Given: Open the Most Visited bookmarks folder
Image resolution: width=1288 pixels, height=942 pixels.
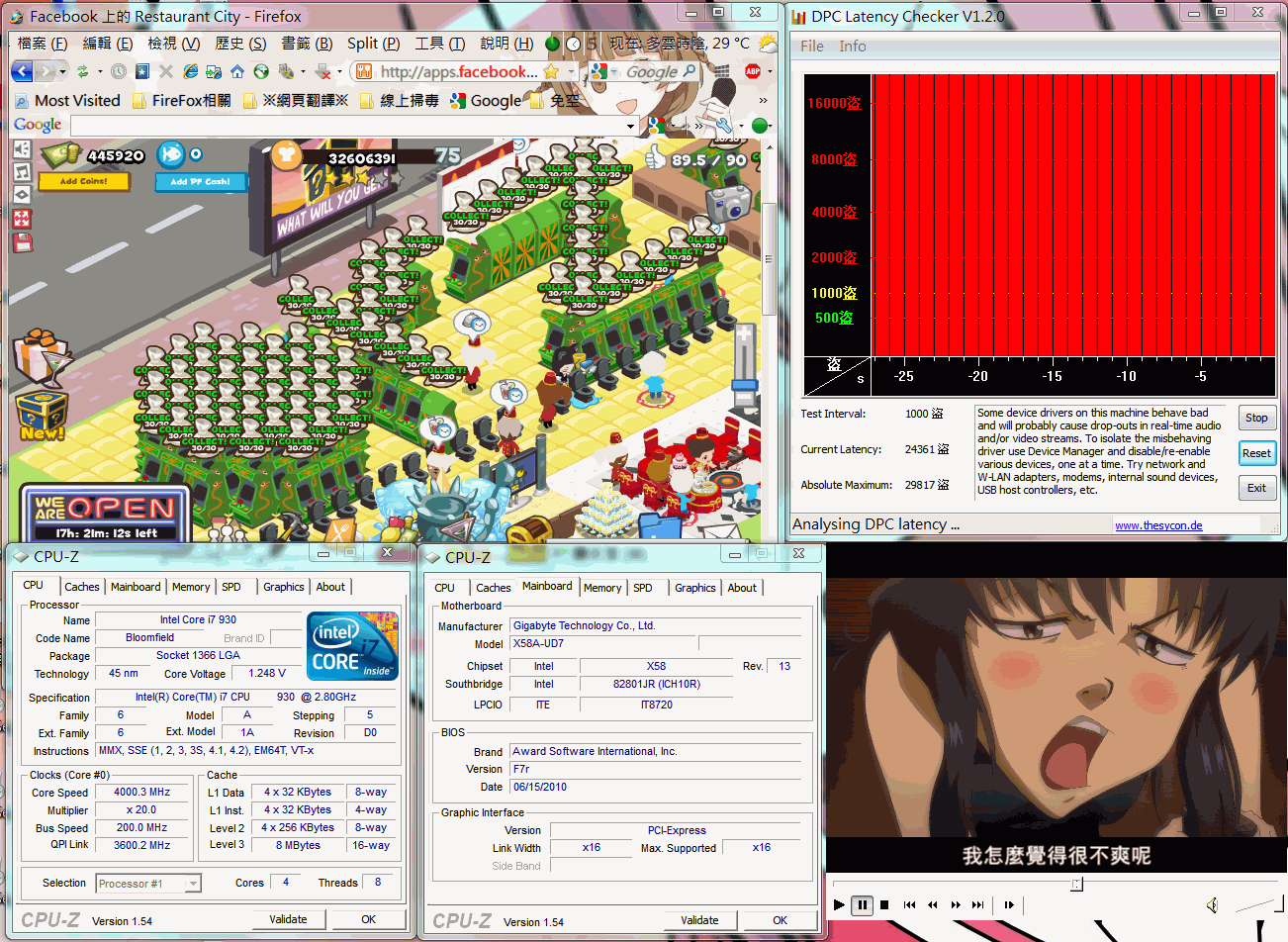Looking at the screenshot, I should pos(67,100).
